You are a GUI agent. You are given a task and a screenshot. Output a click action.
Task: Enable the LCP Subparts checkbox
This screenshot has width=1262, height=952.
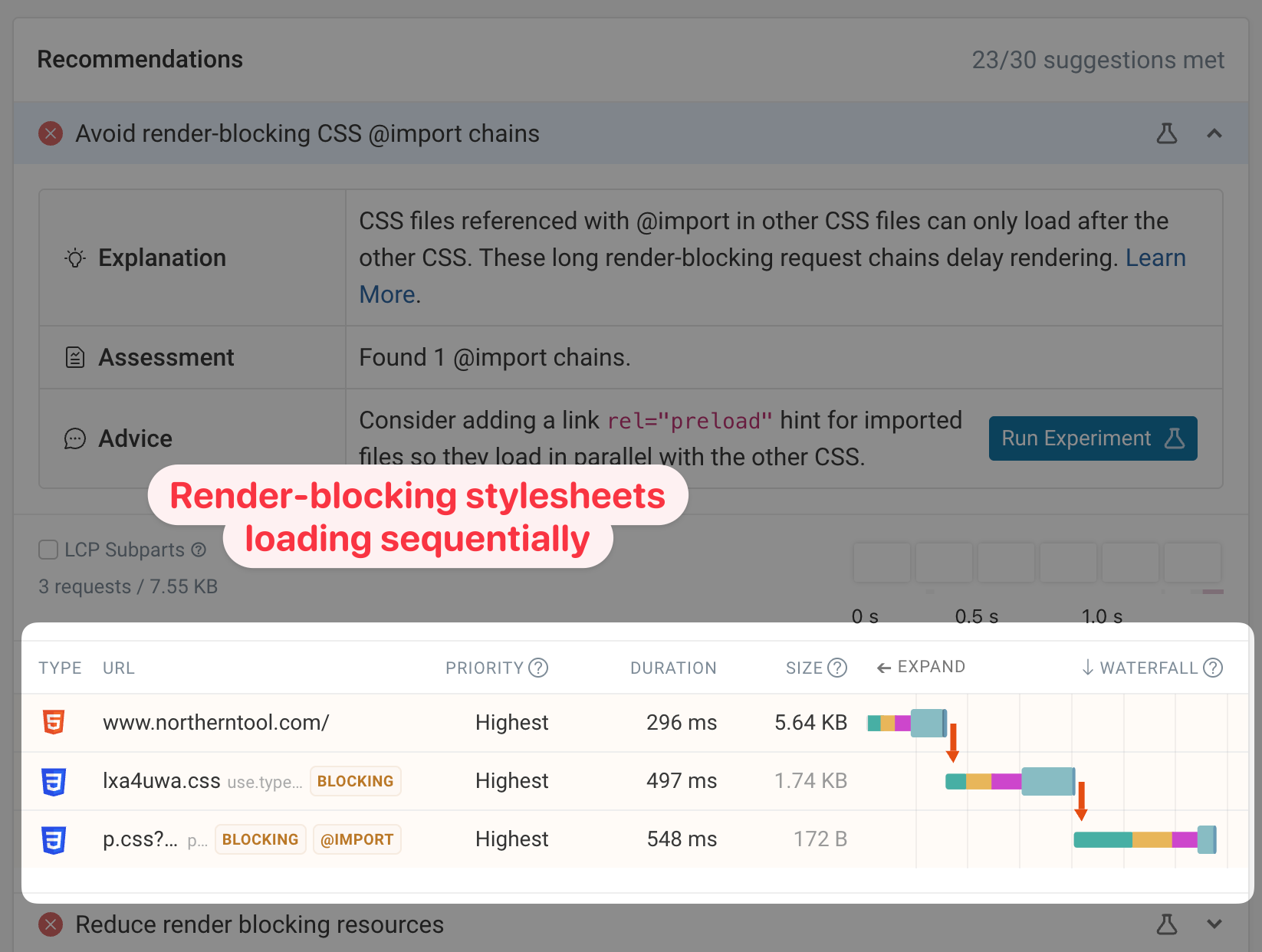point(48,550)
